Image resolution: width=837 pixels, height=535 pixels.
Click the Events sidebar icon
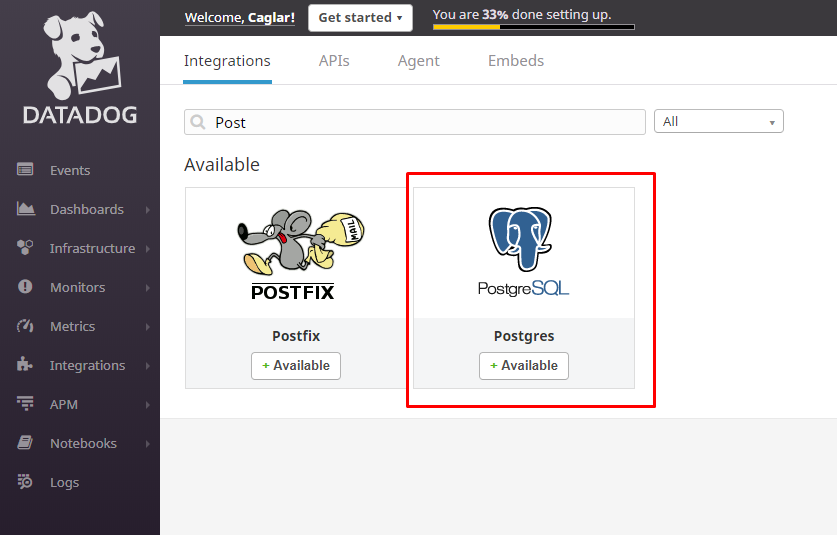[x=25, y=170]
